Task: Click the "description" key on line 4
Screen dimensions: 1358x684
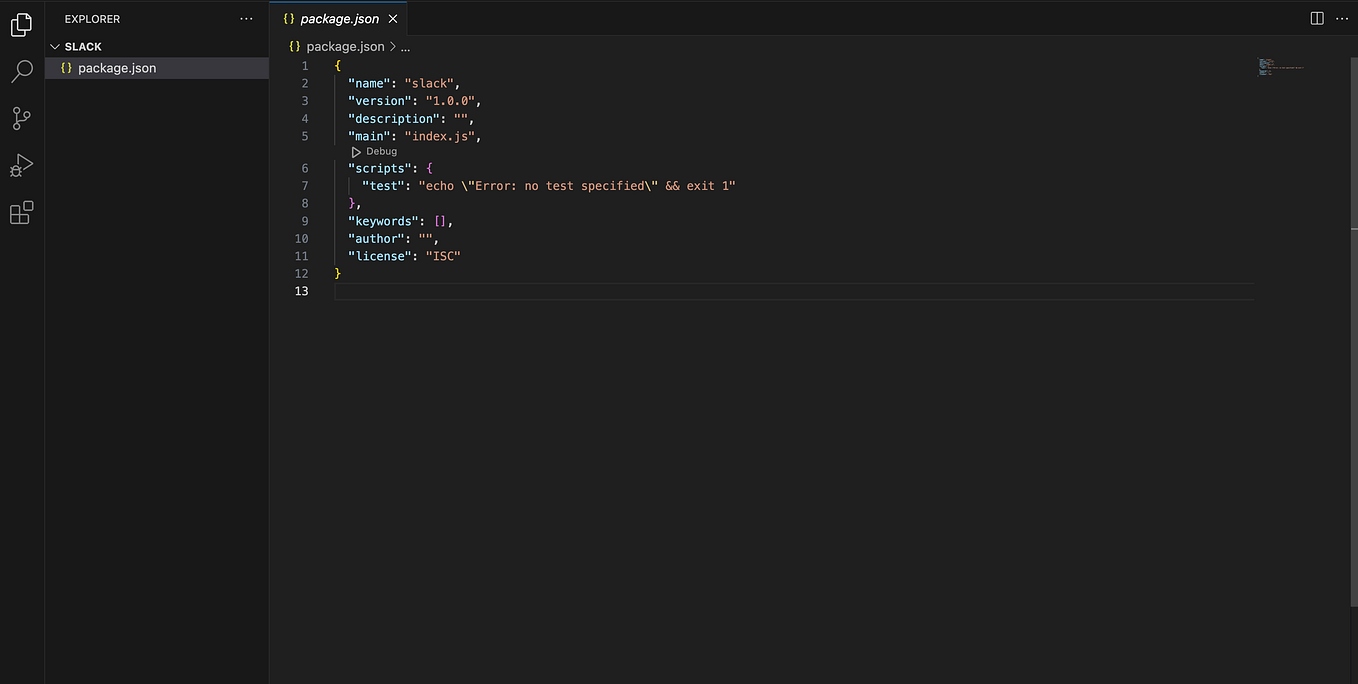Action: pyautogui.click(x=393, y=118)
